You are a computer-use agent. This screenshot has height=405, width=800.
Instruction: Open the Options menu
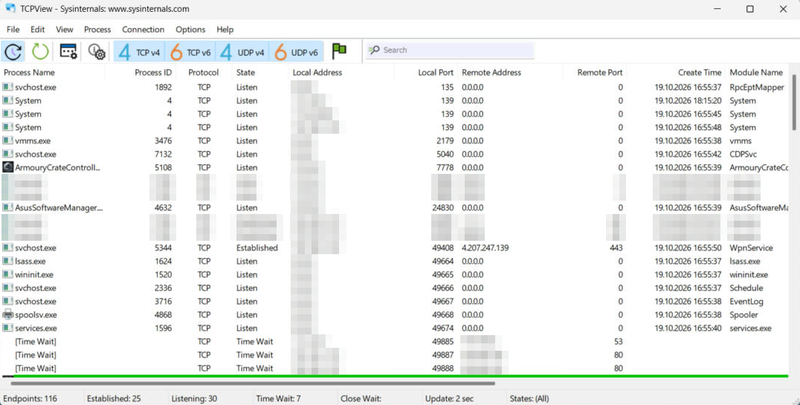pos(190,30)
